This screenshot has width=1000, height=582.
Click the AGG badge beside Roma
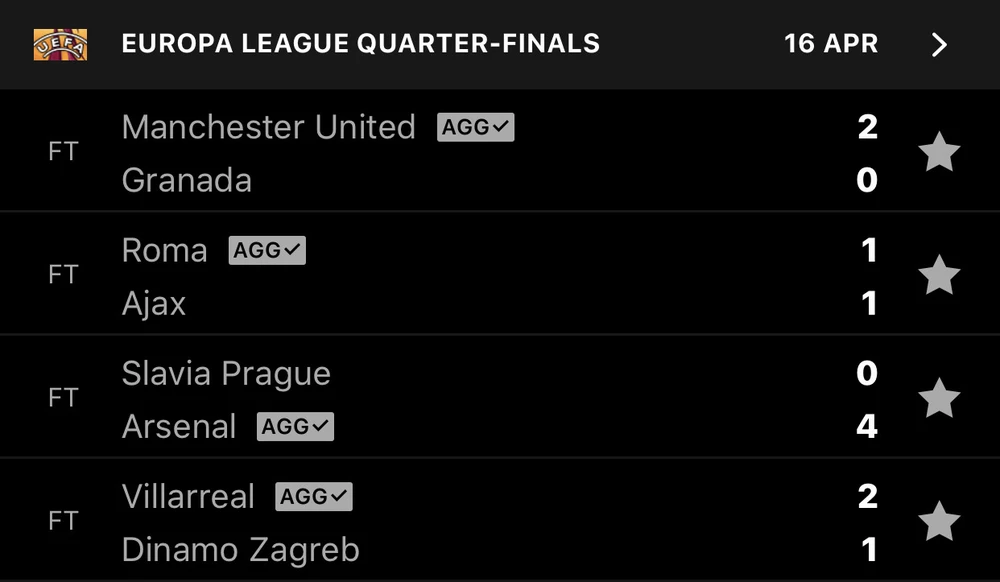point(267,250)
